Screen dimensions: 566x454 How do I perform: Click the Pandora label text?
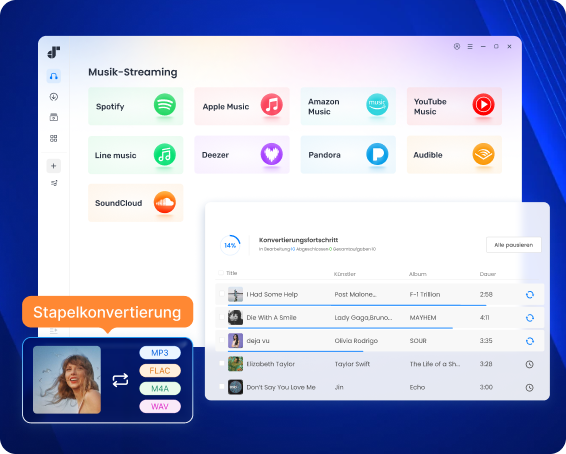click(x=324, y=155)
